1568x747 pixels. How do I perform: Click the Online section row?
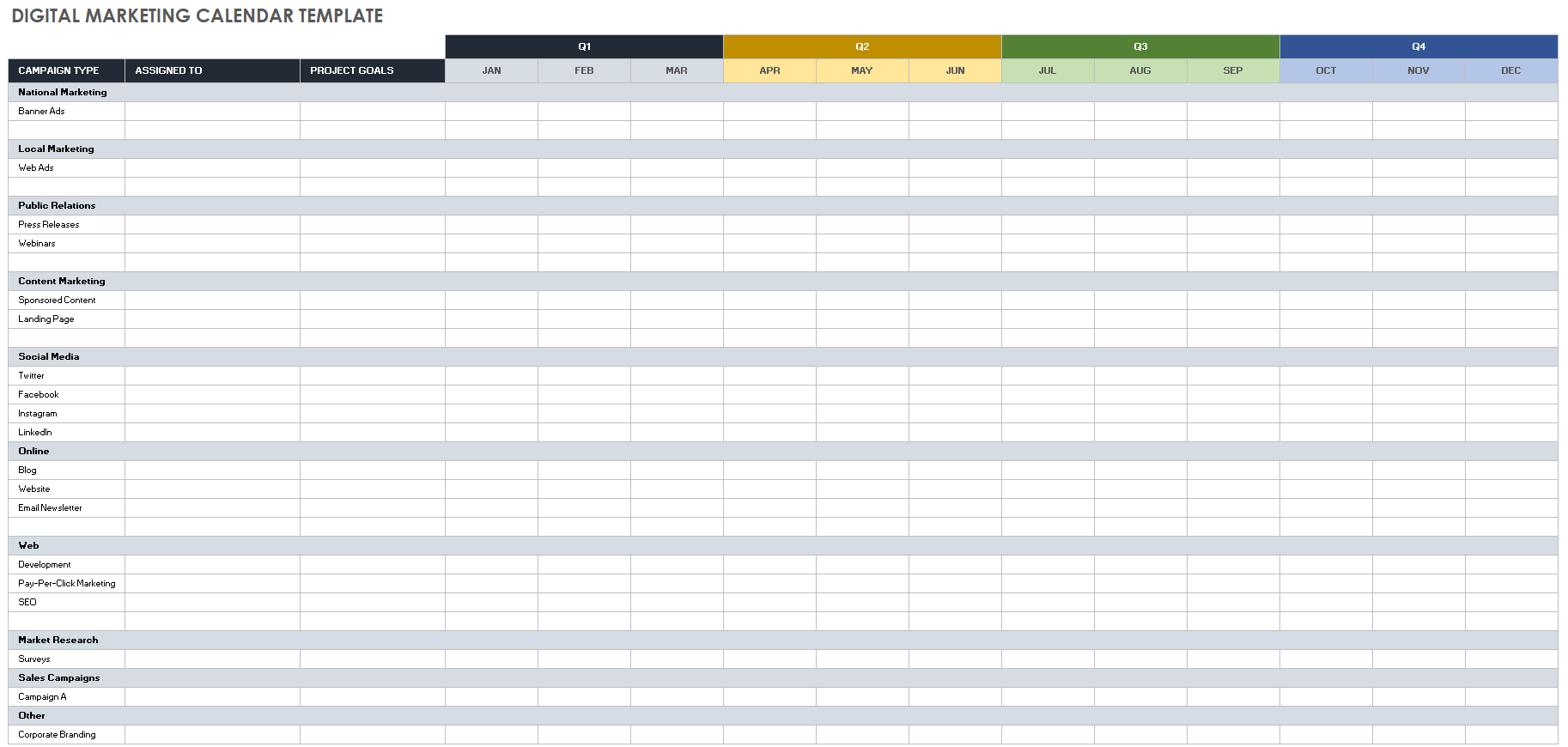783,451
